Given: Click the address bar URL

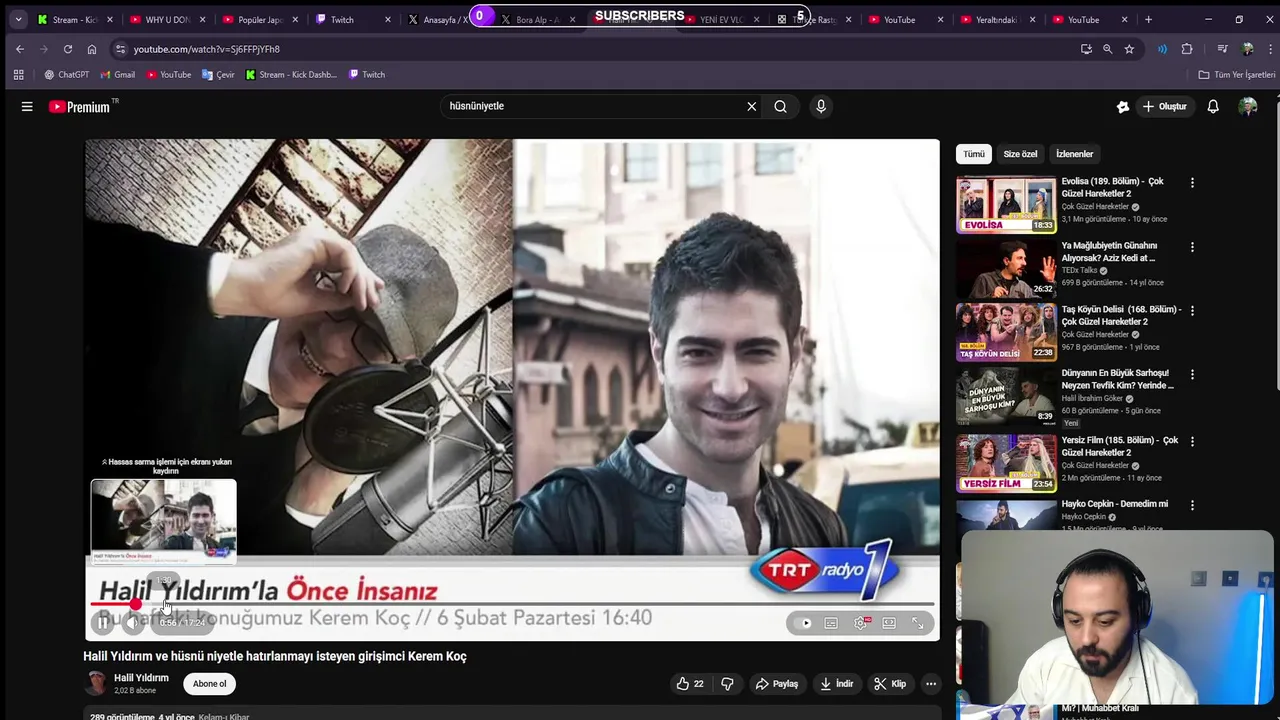Looking at the screenshot, I should click(207, 49).
